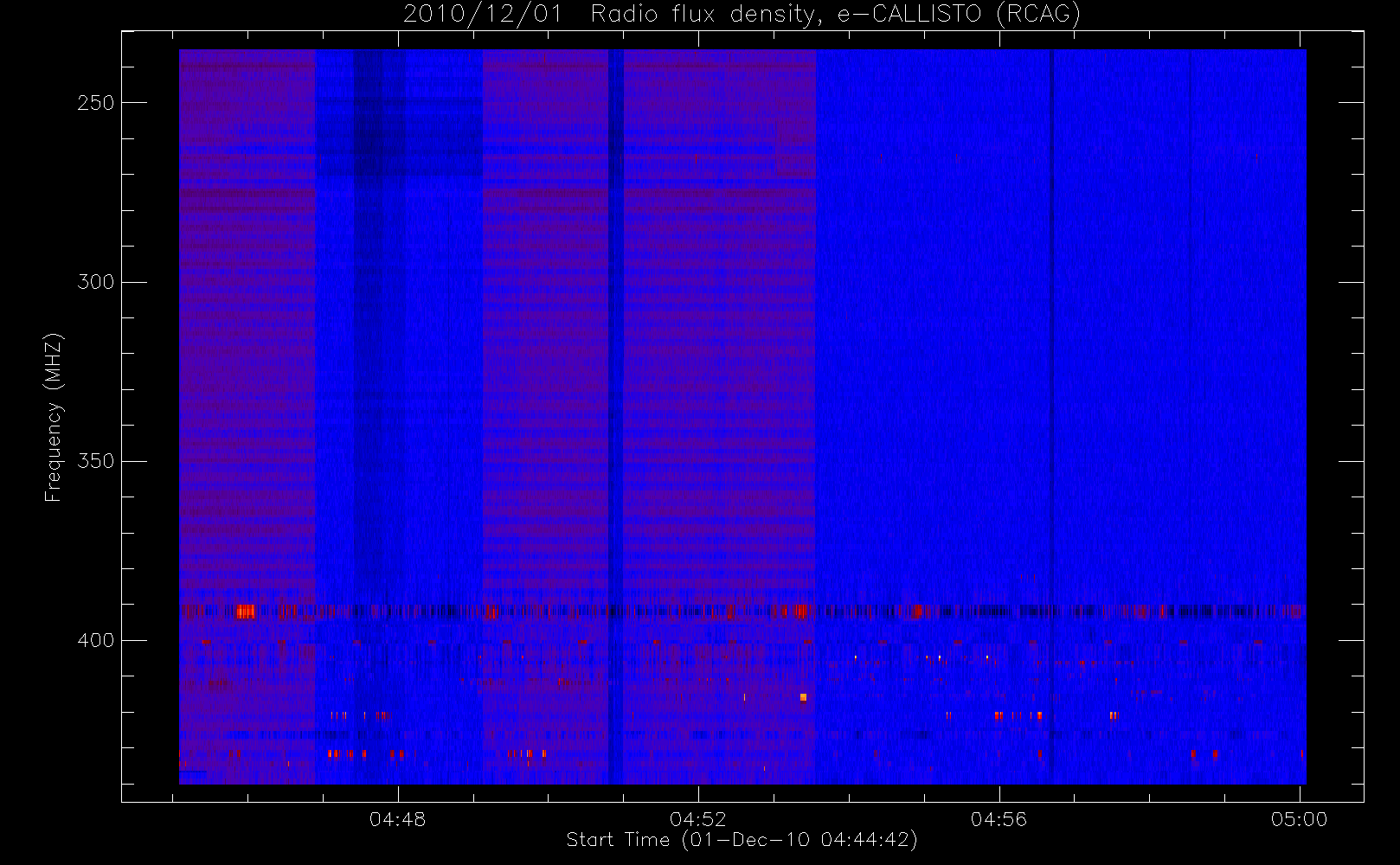Click the 04:56 time tick label

(999, 819)
